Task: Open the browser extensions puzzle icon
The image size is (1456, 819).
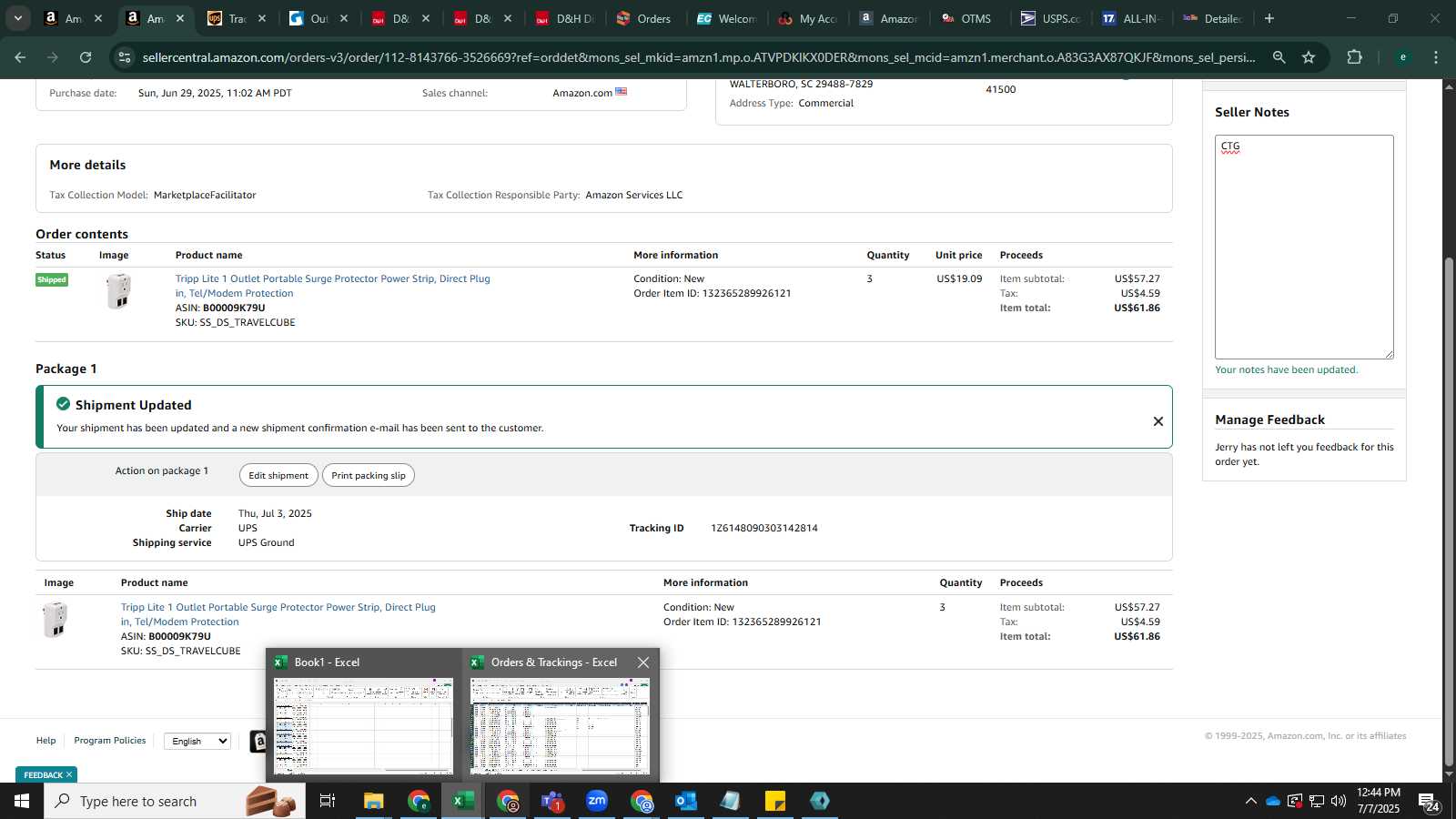Action: [x=1354, y=57]
